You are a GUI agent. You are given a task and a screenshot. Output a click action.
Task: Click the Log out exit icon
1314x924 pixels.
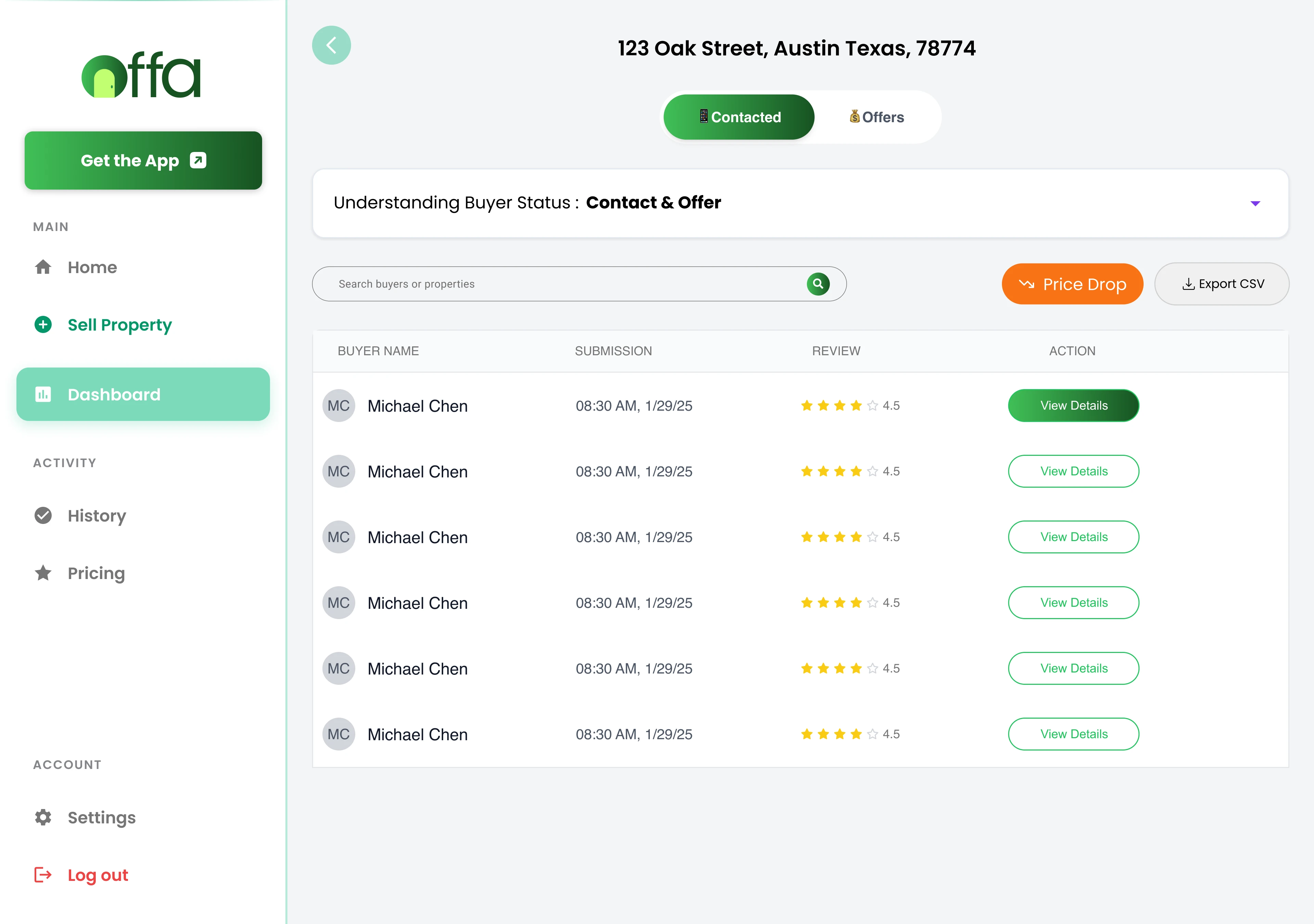point(43,875)
